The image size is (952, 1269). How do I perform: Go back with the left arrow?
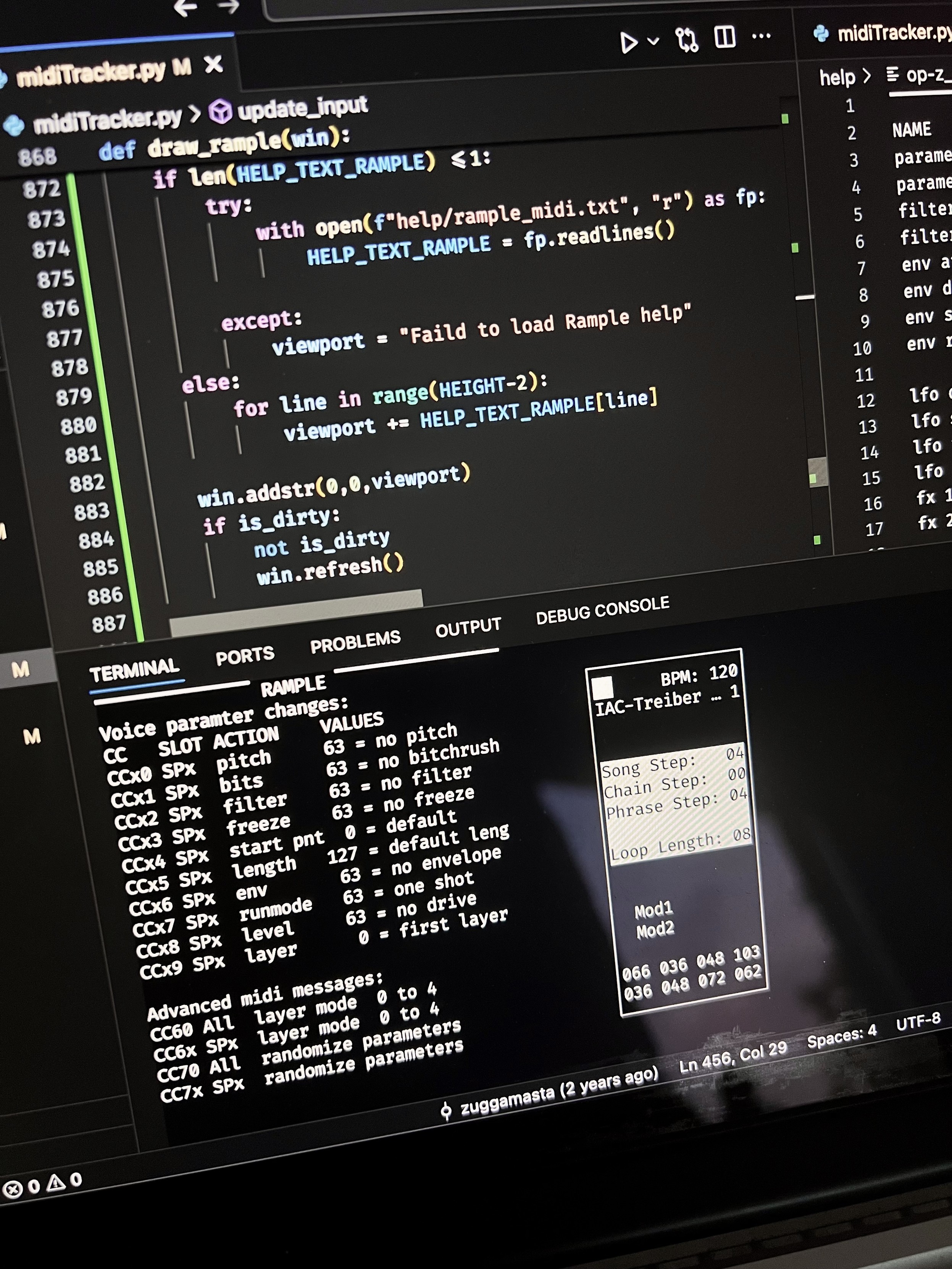[x=185, y=8]
